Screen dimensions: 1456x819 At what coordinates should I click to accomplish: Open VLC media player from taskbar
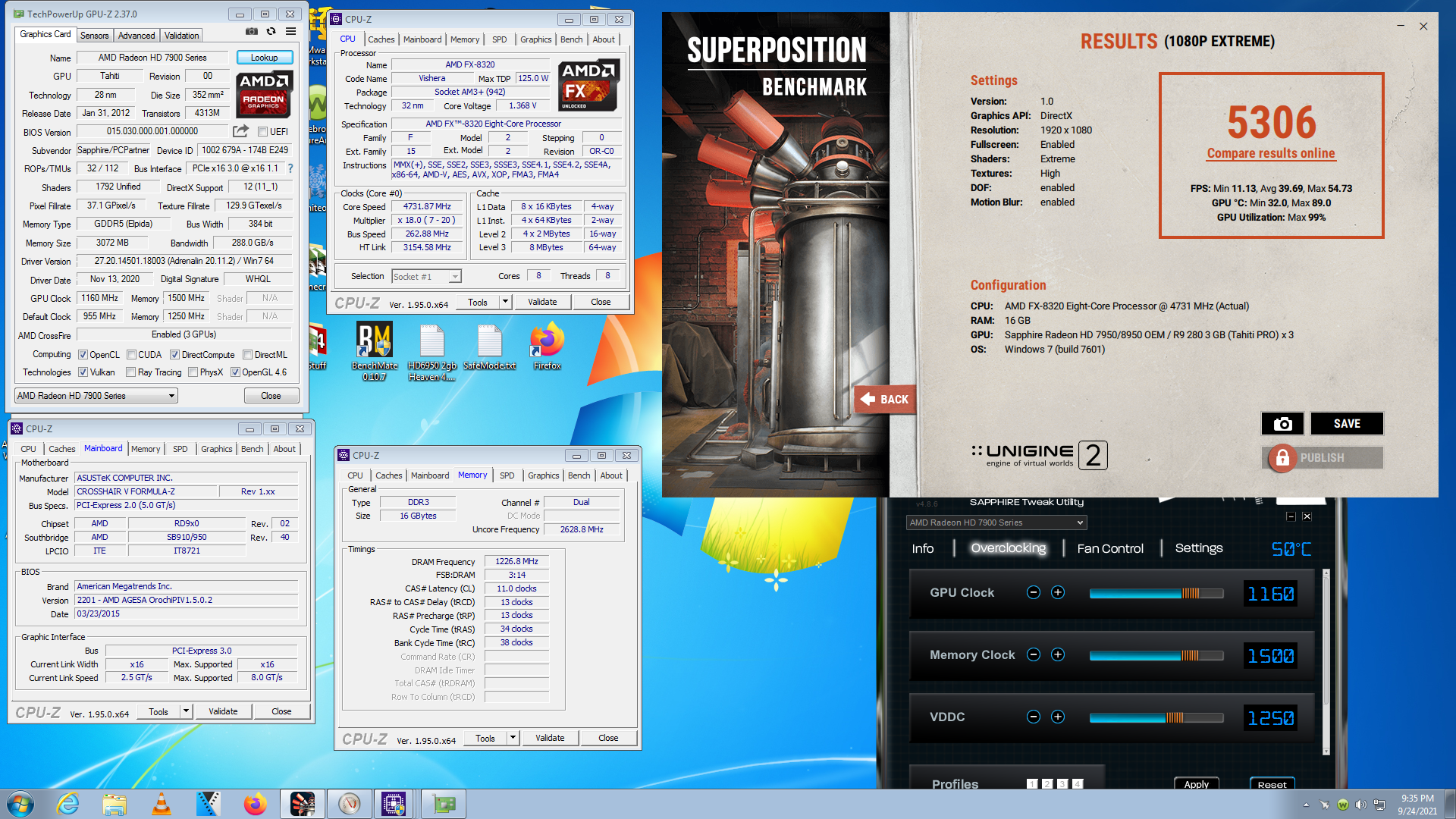pos(162,804)
